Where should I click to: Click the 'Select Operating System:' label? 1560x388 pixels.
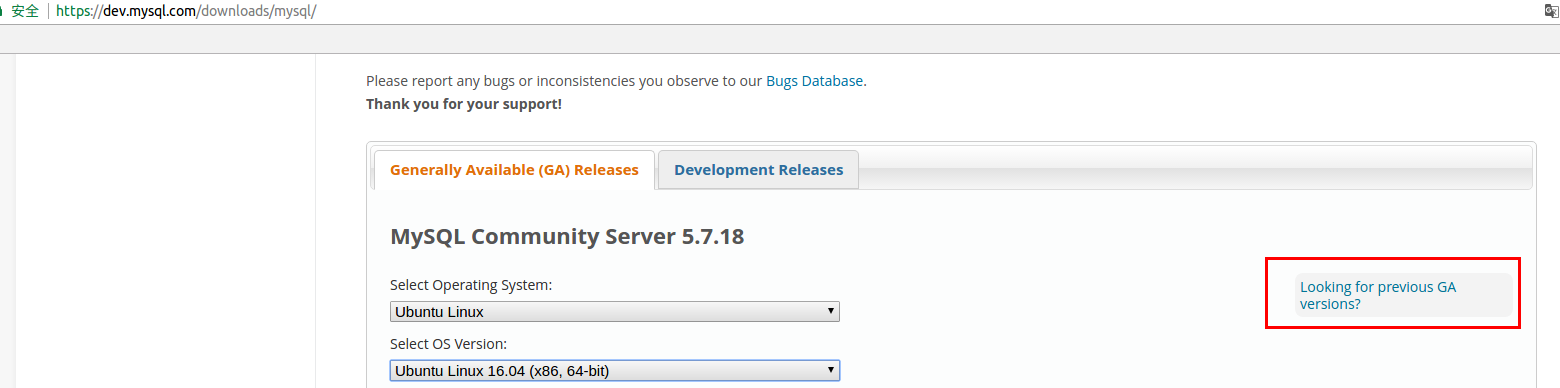[x=471, y=285]
